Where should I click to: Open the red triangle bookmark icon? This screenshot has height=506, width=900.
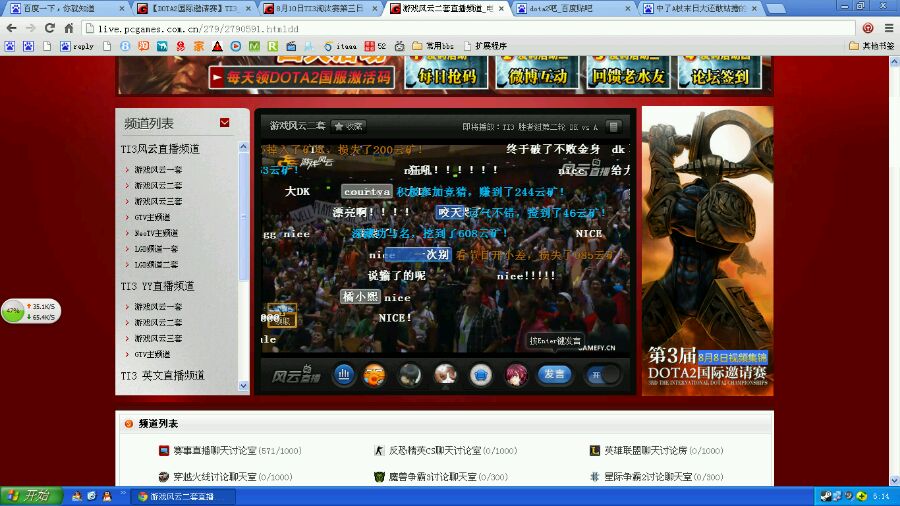tap(217, 46)
